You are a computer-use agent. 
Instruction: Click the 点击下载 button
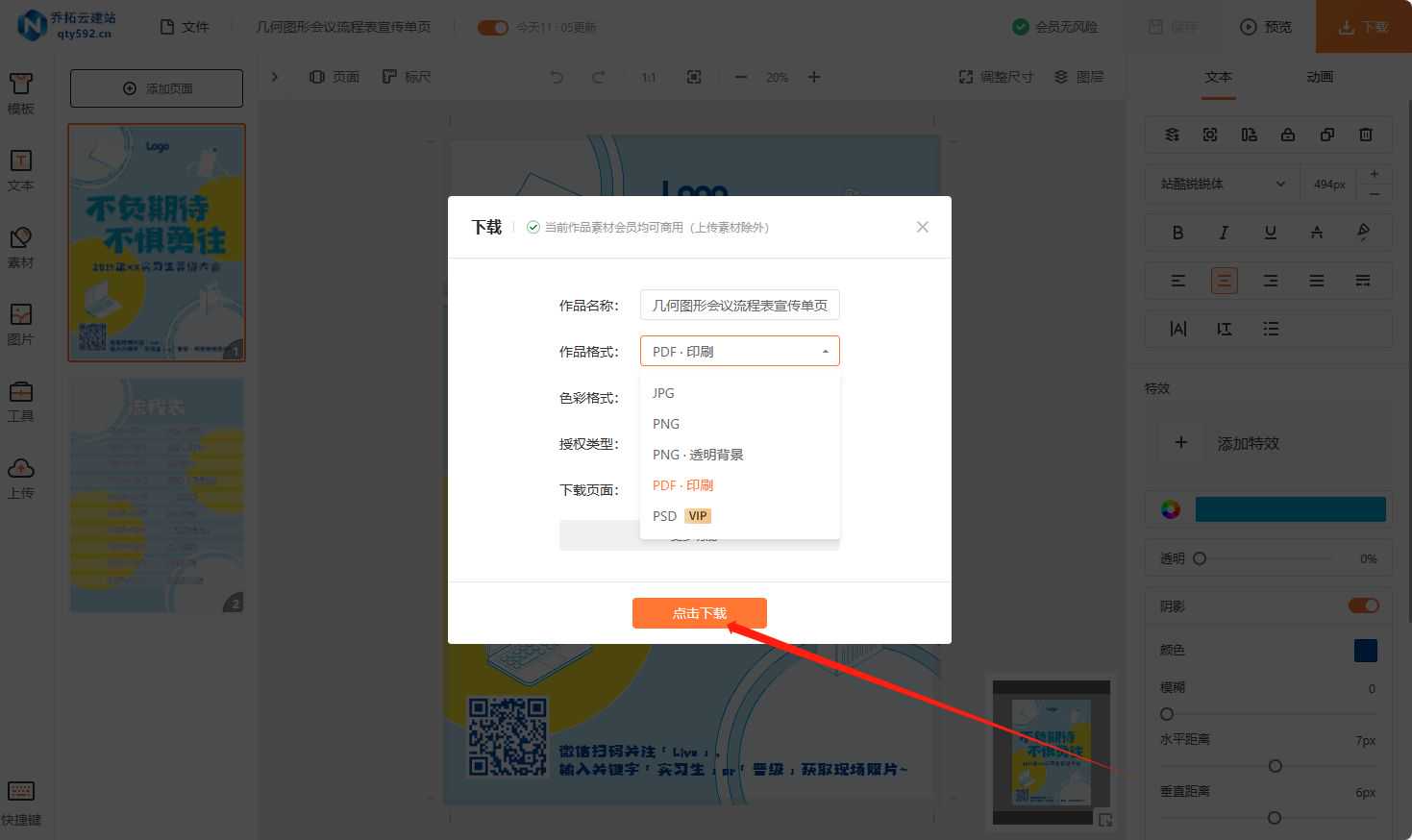[699, 613]
